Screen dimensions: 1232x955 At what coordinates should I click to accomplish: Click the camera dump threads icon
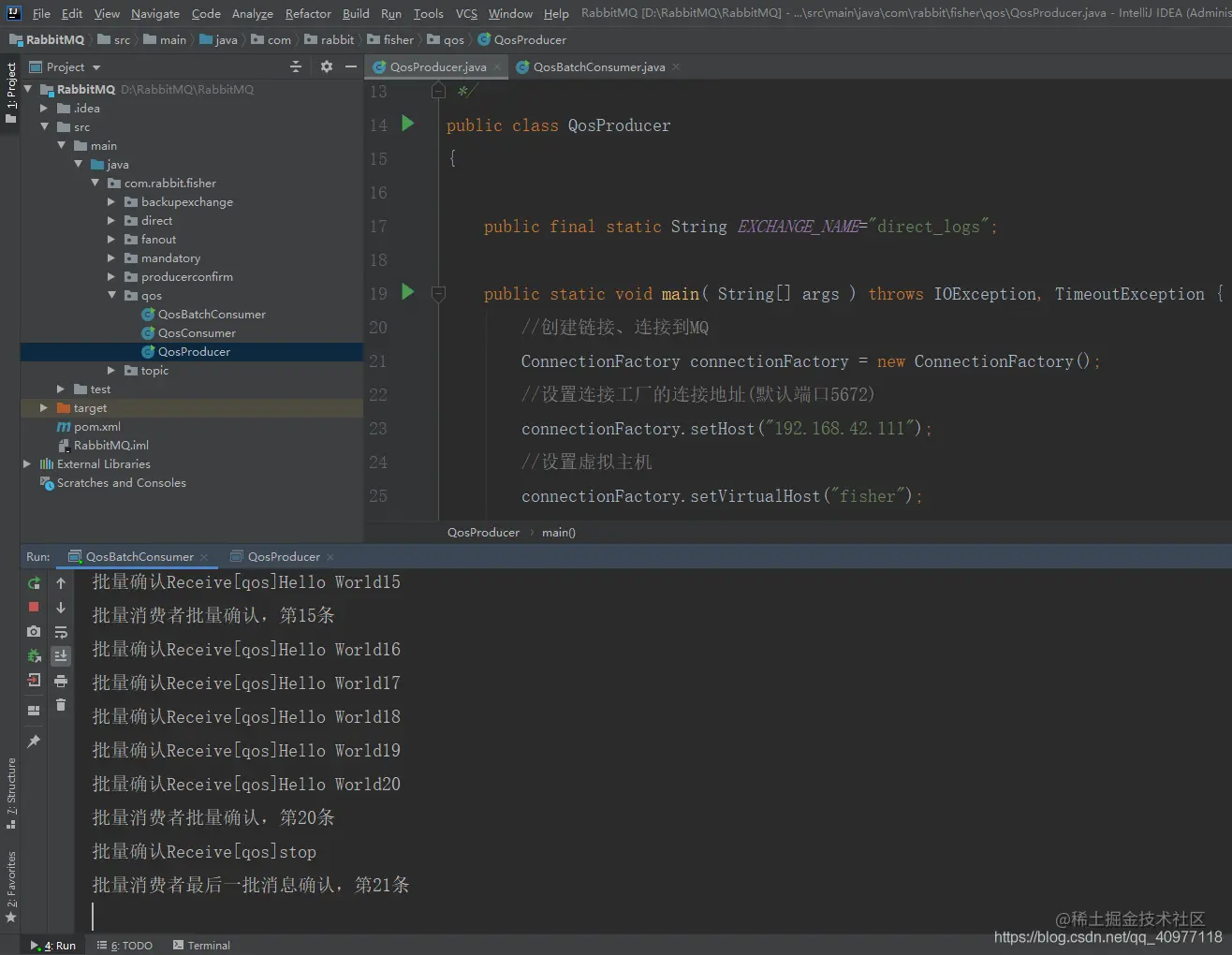click(x=34, y=632)
